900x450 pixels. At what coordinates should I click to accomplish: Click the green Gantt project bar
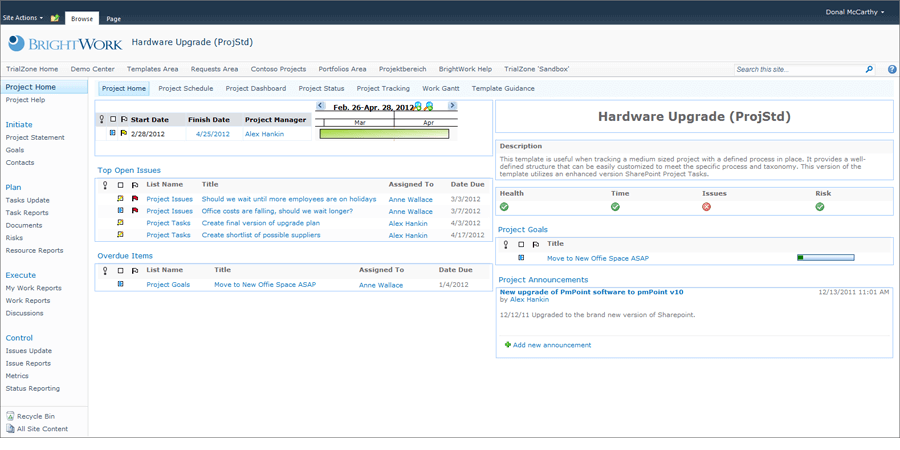(x=384, y=134)
